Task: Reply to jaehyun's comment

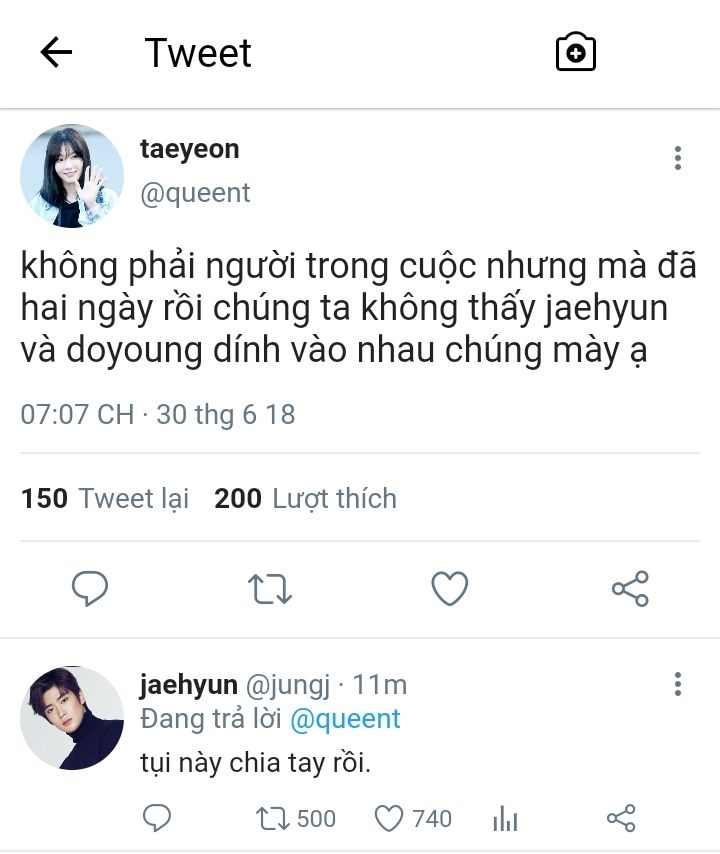Action: pos(157,818)
